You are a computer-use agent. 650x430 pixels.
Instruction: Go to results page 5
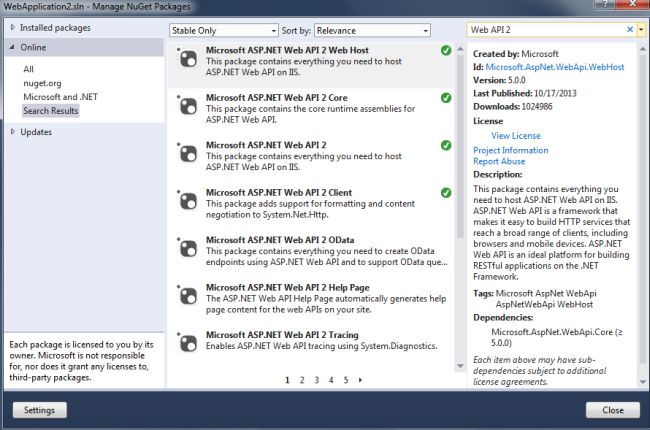click(x=346, y=380)
